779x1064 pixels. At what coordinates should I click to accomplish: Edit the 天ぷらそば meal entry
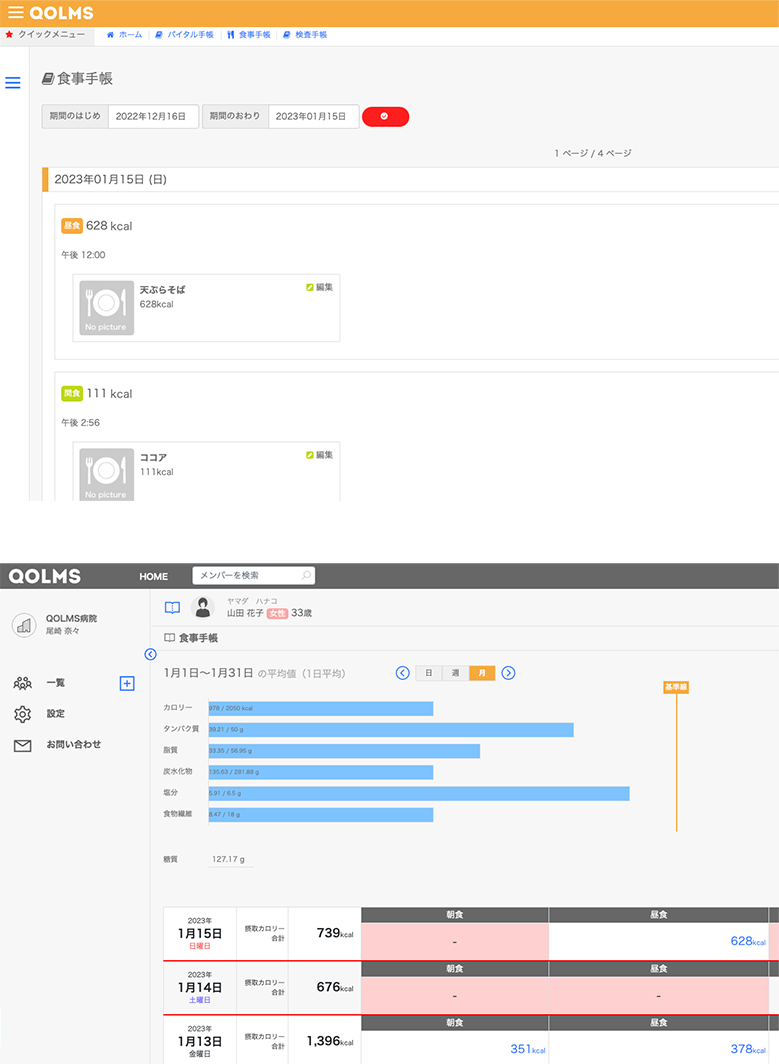point(319,287)
